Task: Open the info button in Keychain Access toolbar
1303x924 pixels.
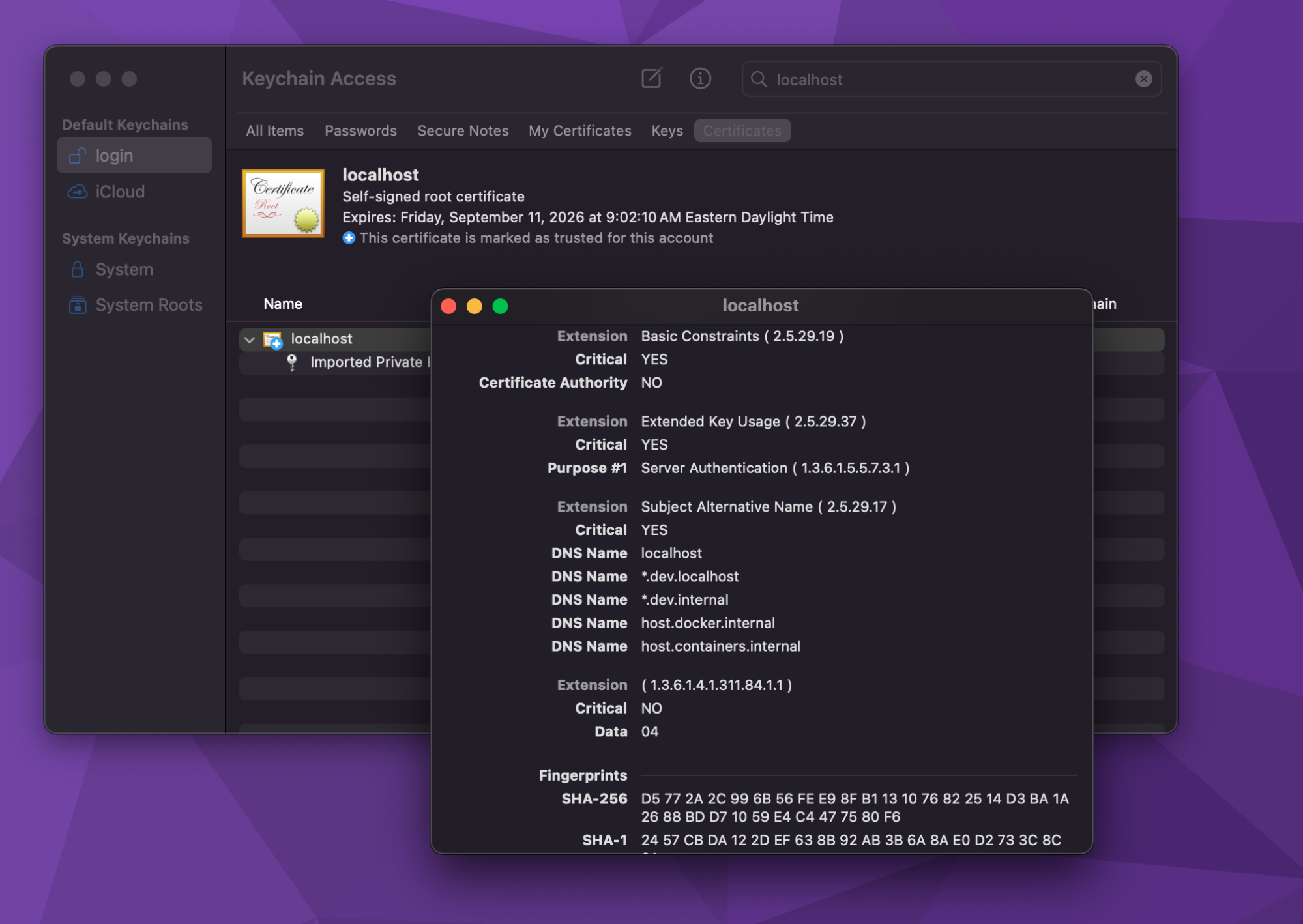Action: (x=700, y=78)
